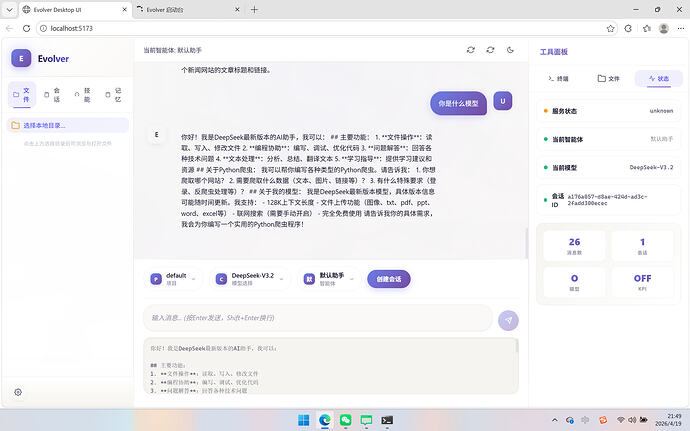The width and height of the screenshot is (690, 431).
Task: Show hidden system tray icons
Action: pyautogui.click(x=554, y=420)
